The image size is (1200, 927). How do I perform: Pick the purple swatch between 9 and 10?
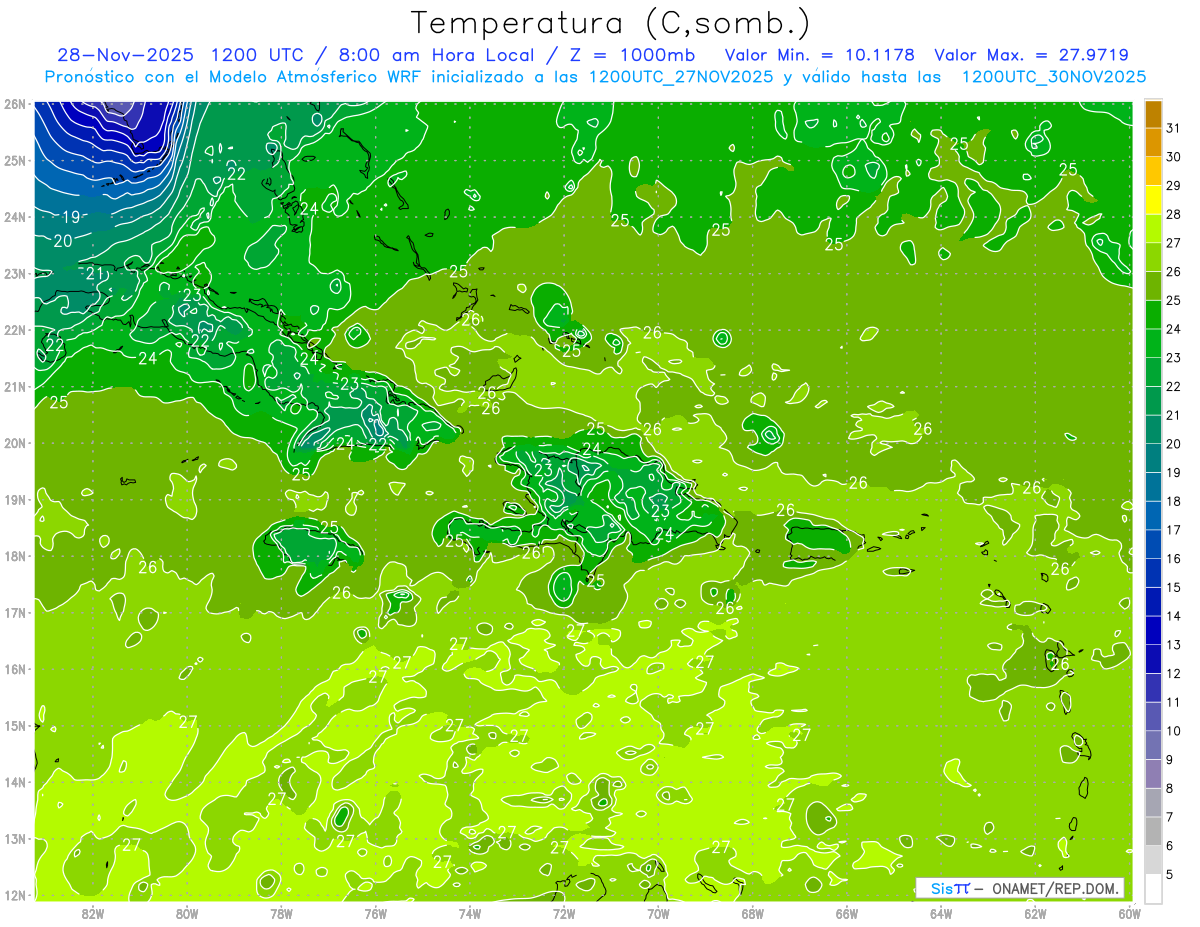[1153, 744]
